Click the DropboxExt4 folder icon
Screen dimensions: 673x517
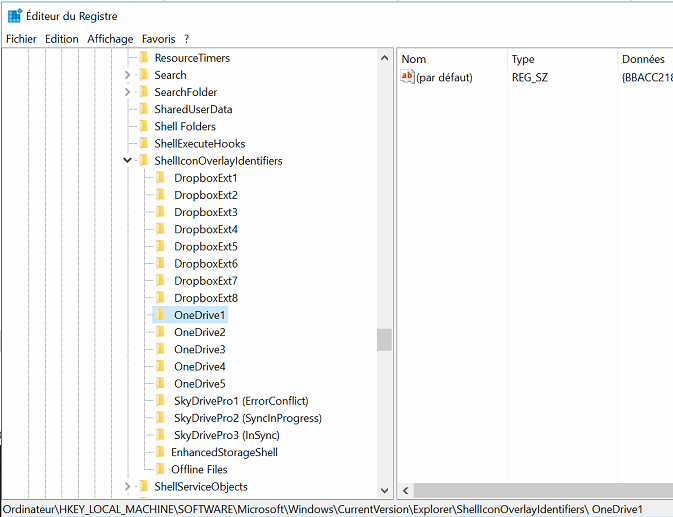tap(160, 229)
